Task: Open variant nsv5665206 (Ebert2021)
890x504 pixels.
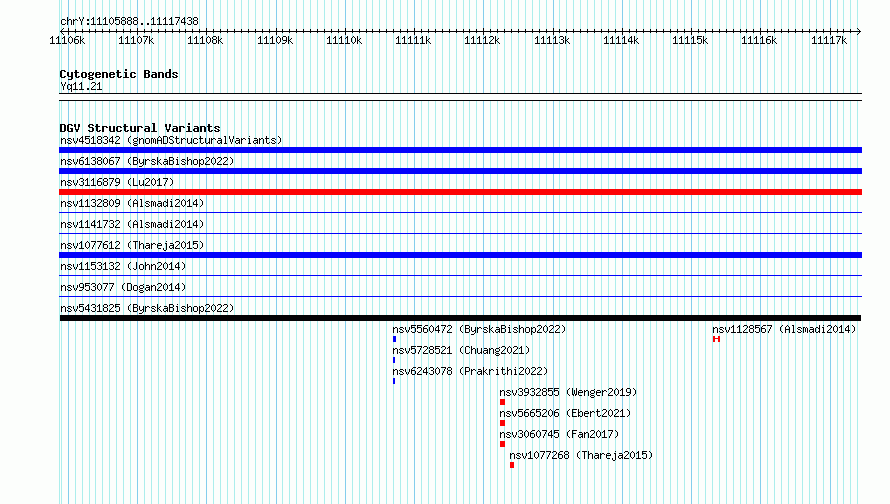Action: pos(565,413)
